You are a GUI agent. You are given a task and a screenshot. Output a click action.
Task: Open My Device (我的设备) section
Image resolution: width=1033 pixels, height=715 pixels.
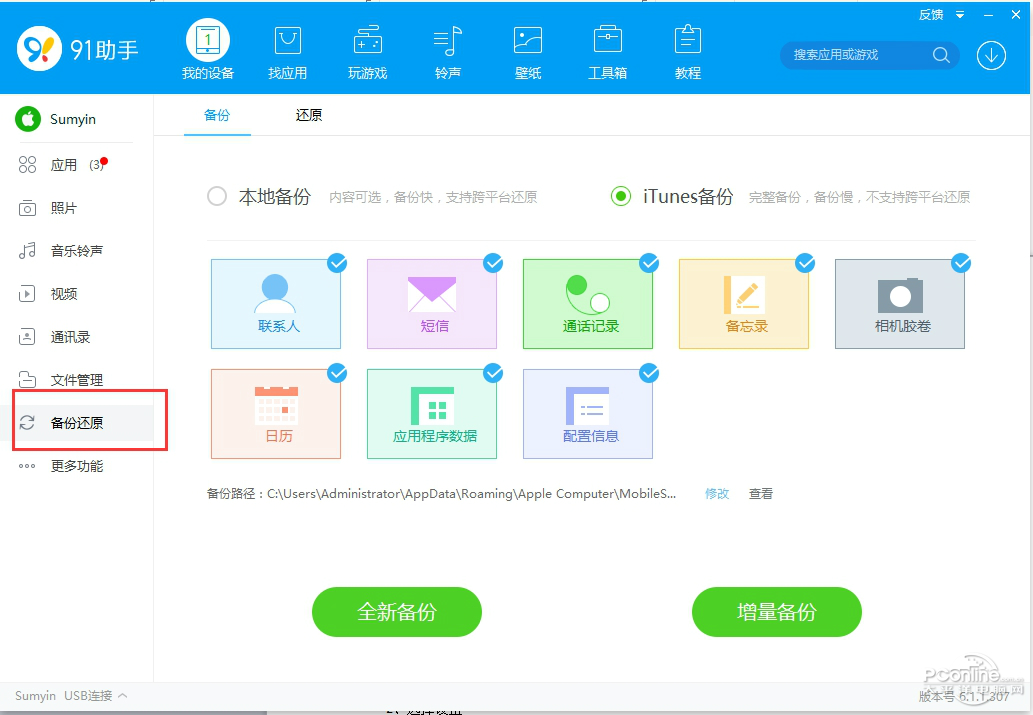click(x=208, y=50)
